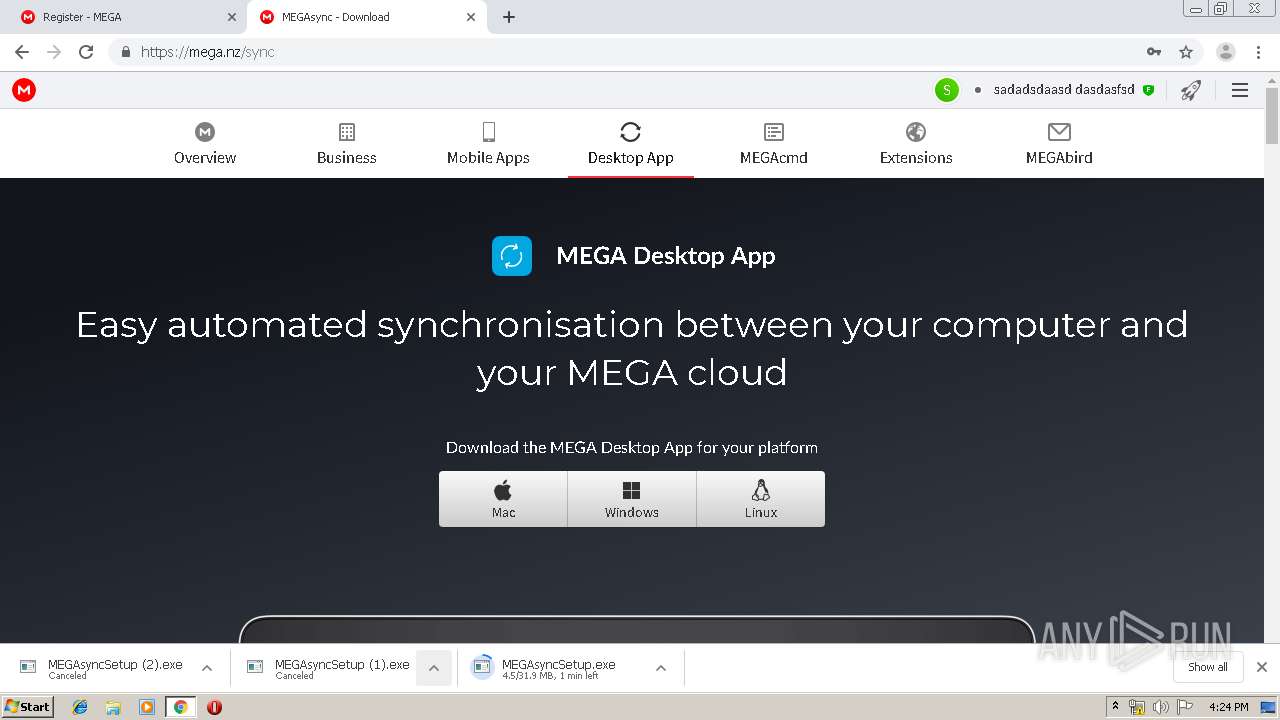
Task: Close the MEGAsync - Download tab
Action: tap(471, 17)
